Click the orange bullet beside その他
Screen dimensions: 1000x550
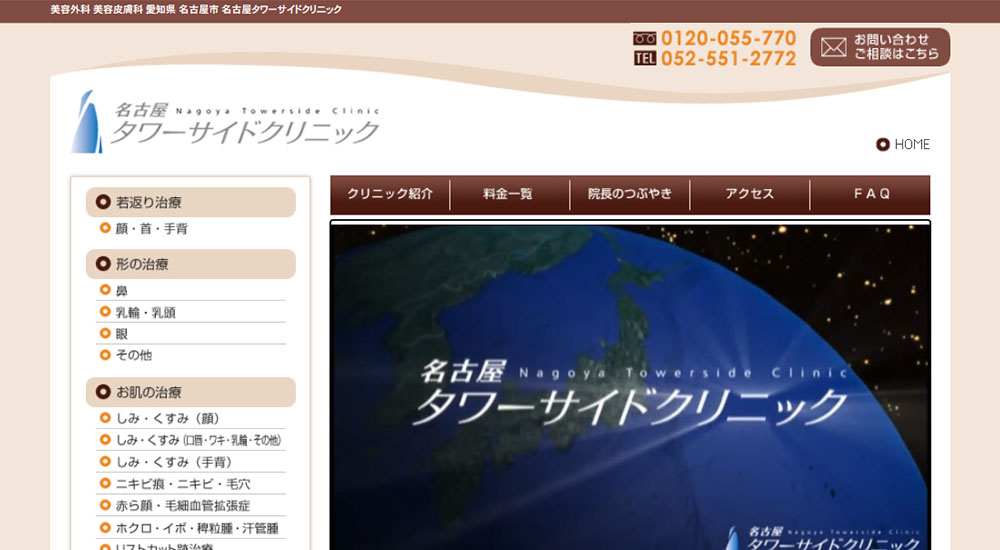tap(105, 355)
